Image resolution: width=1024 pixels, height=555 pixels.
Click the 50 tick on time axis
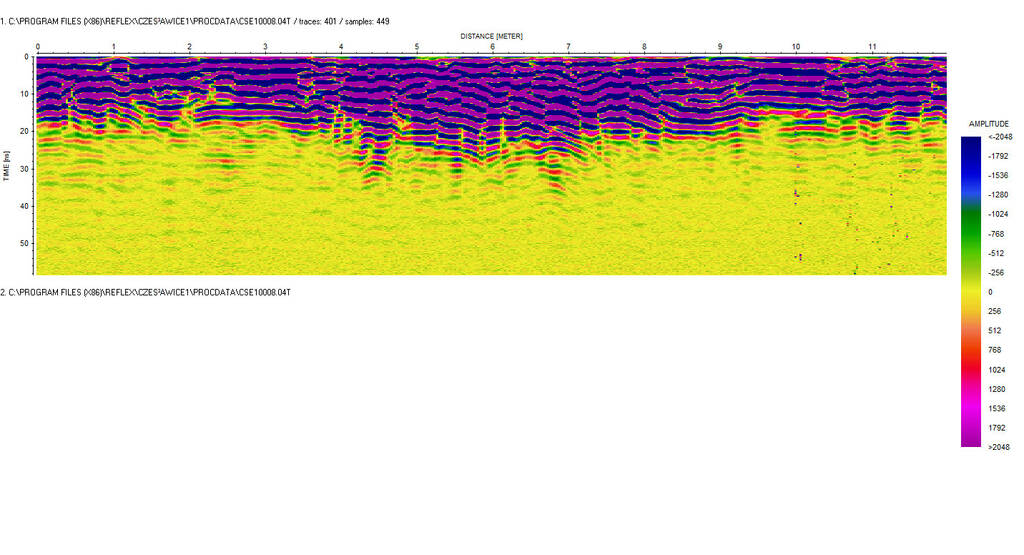point(24,243)
